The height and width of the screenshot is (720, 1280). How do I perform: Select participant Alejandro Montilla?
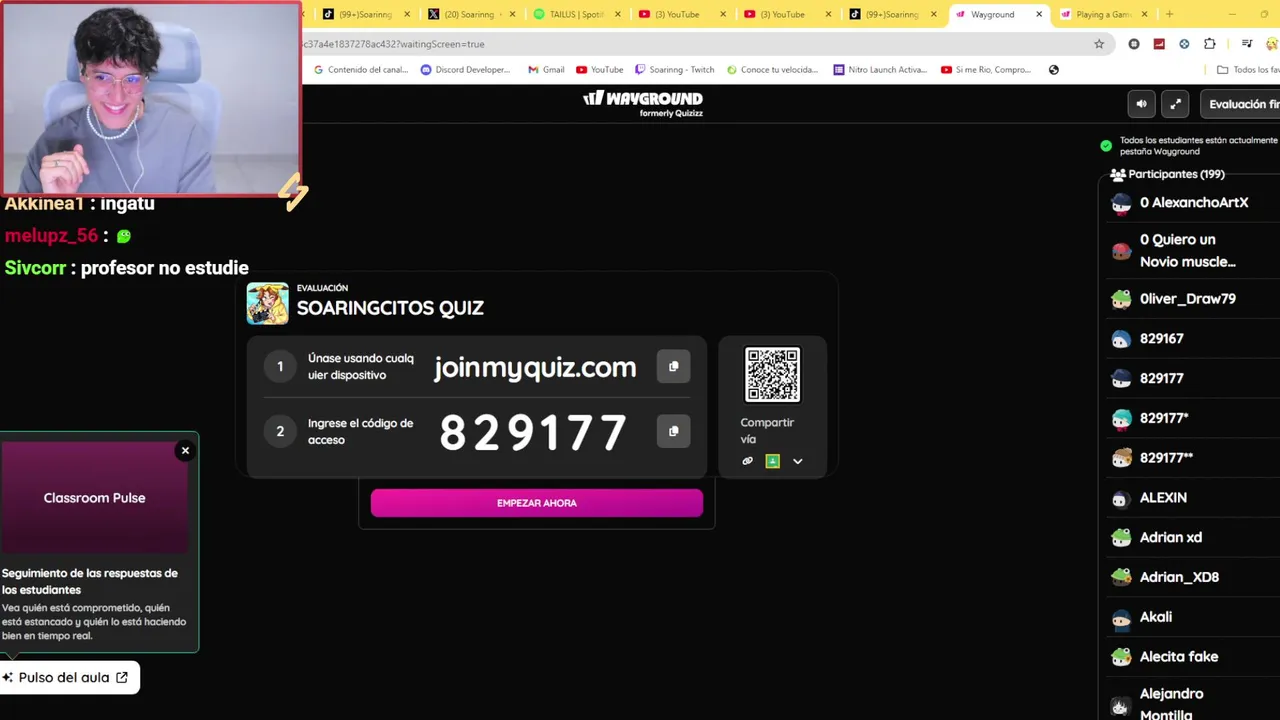click(1193, 704)
